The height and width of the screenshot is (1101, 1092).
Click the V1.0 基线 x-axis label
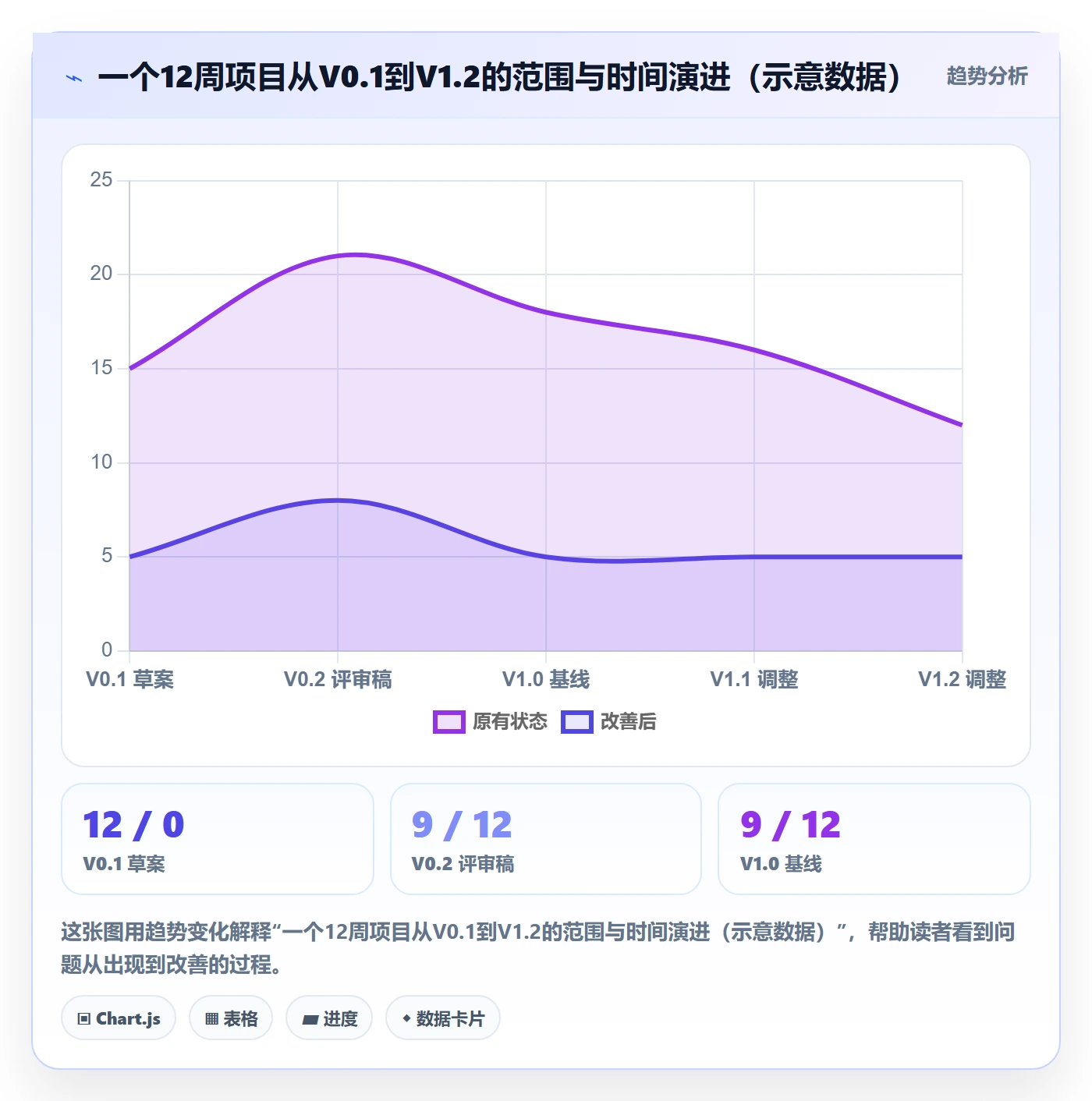click(x=546, y=679)
